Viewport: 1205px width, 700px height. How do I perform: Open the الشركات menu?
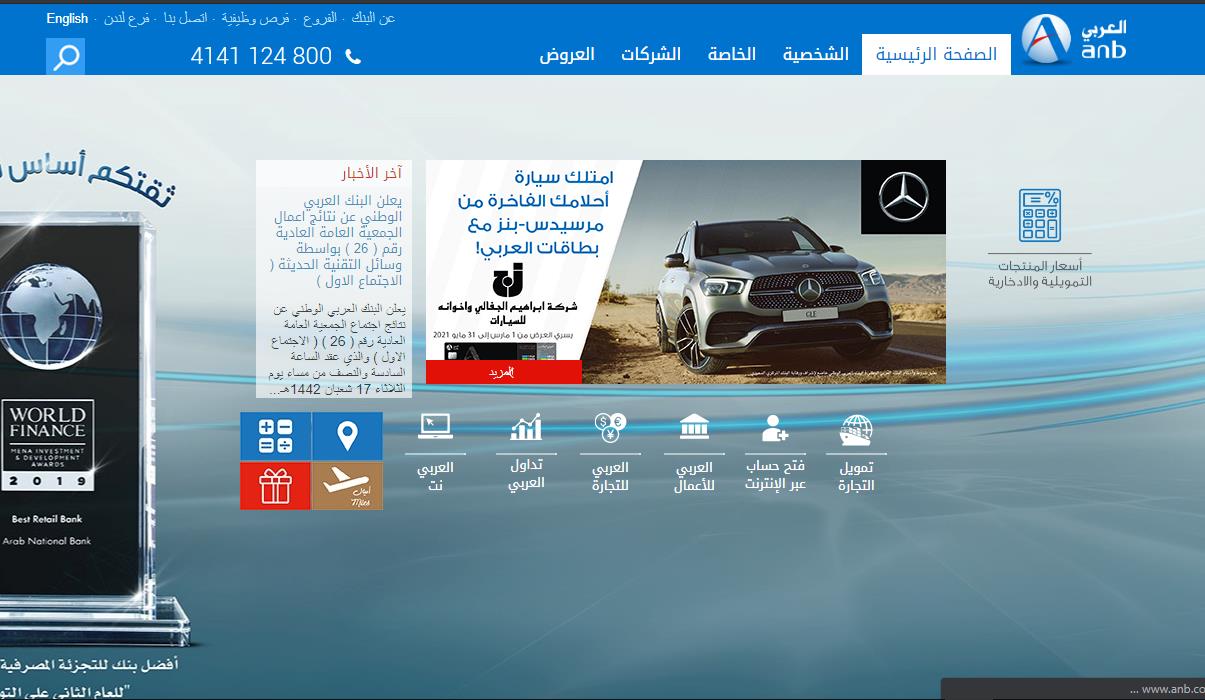[651, 54]
